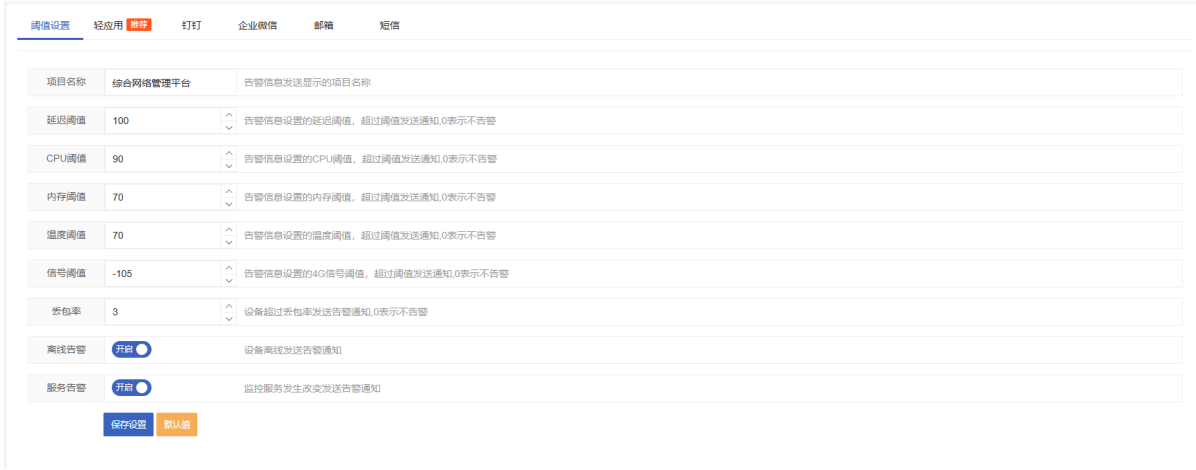Click the down arrow of 丢包率 stepper
This screenshot has width=1196, height=470.
click(228, 319)
